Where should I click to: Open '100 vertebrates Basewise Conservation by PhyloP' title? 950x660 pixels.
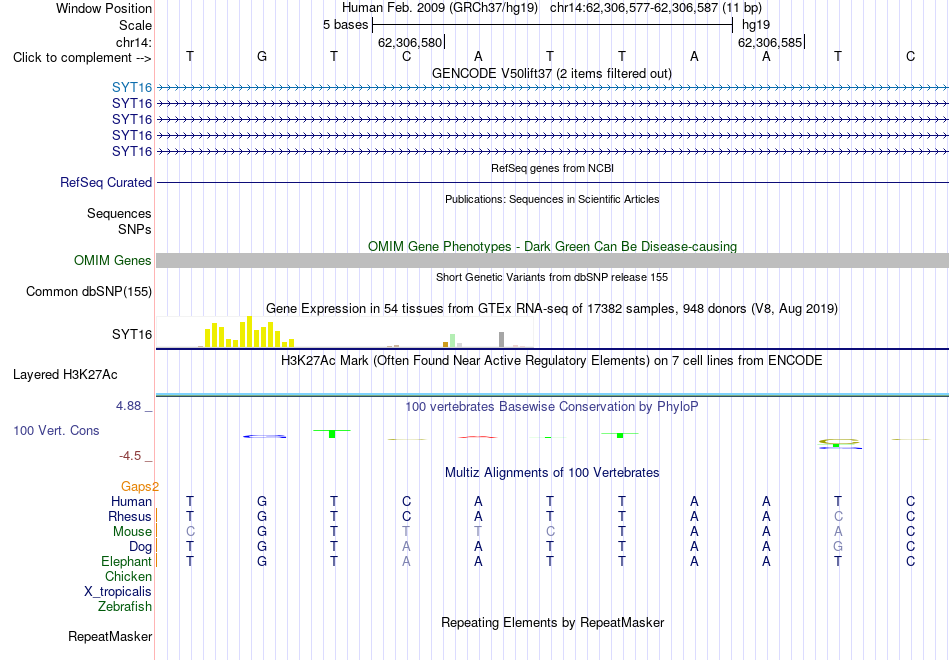coord(552,407)
